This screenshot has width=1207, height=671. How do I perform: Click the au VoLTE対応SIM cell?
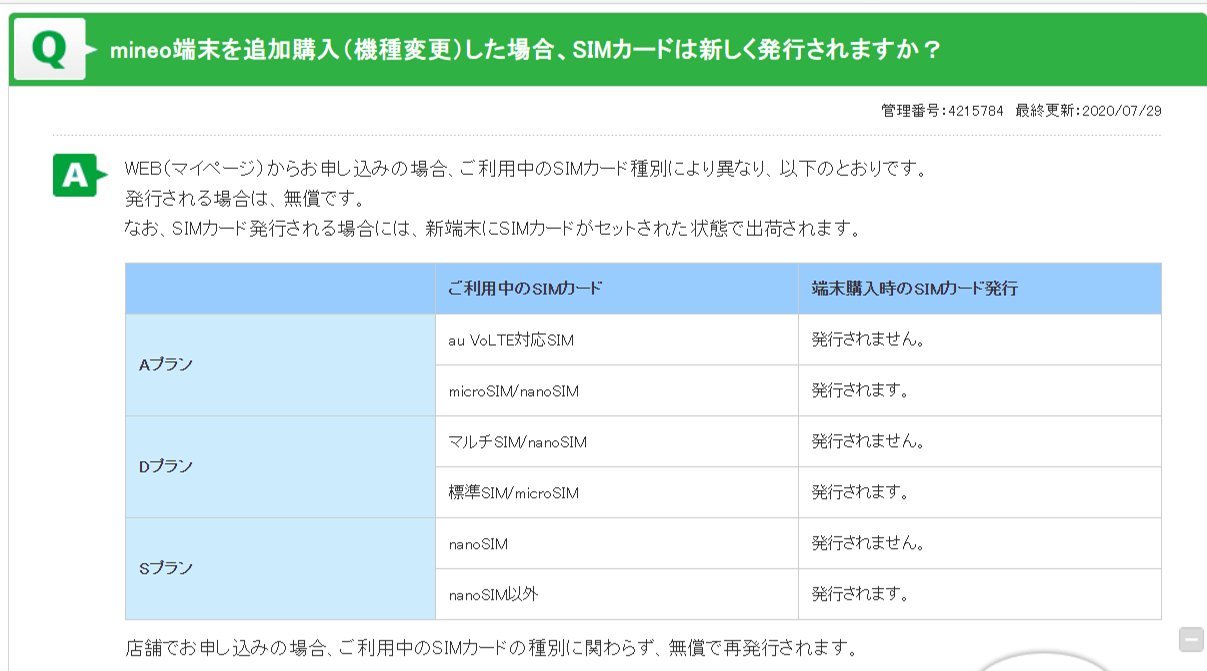(x=617, y=340)
